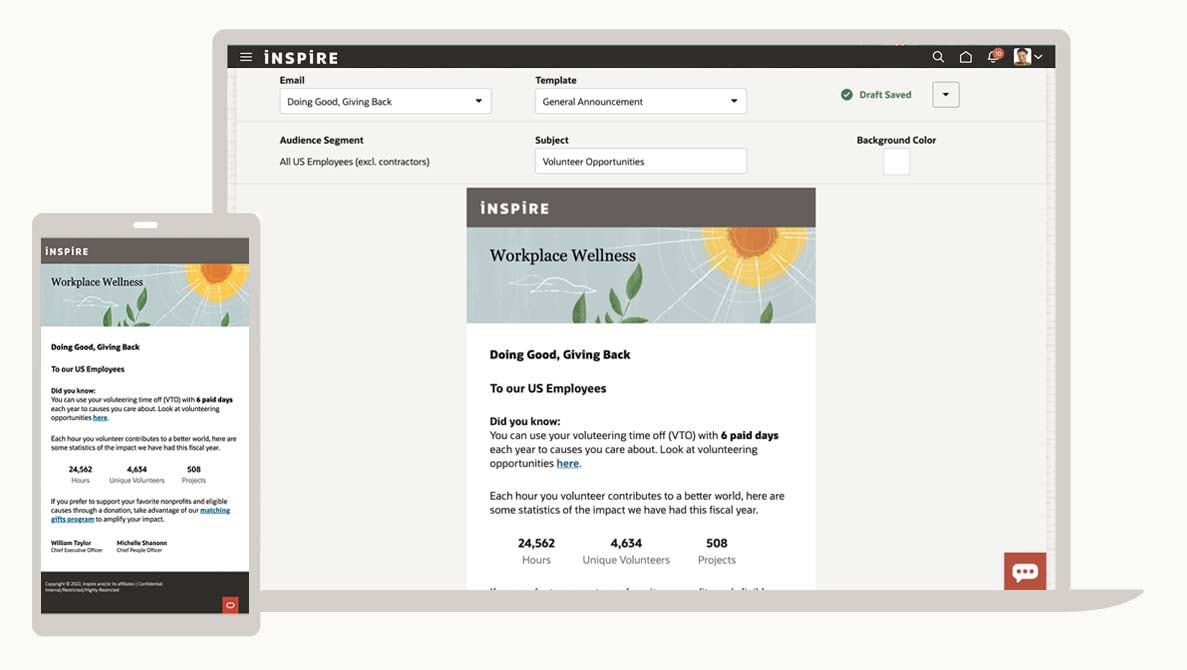This screenshot has height=670, width=1187.
Task: Click the Workplace Wellness banner image
Action: tap(640, 275)
